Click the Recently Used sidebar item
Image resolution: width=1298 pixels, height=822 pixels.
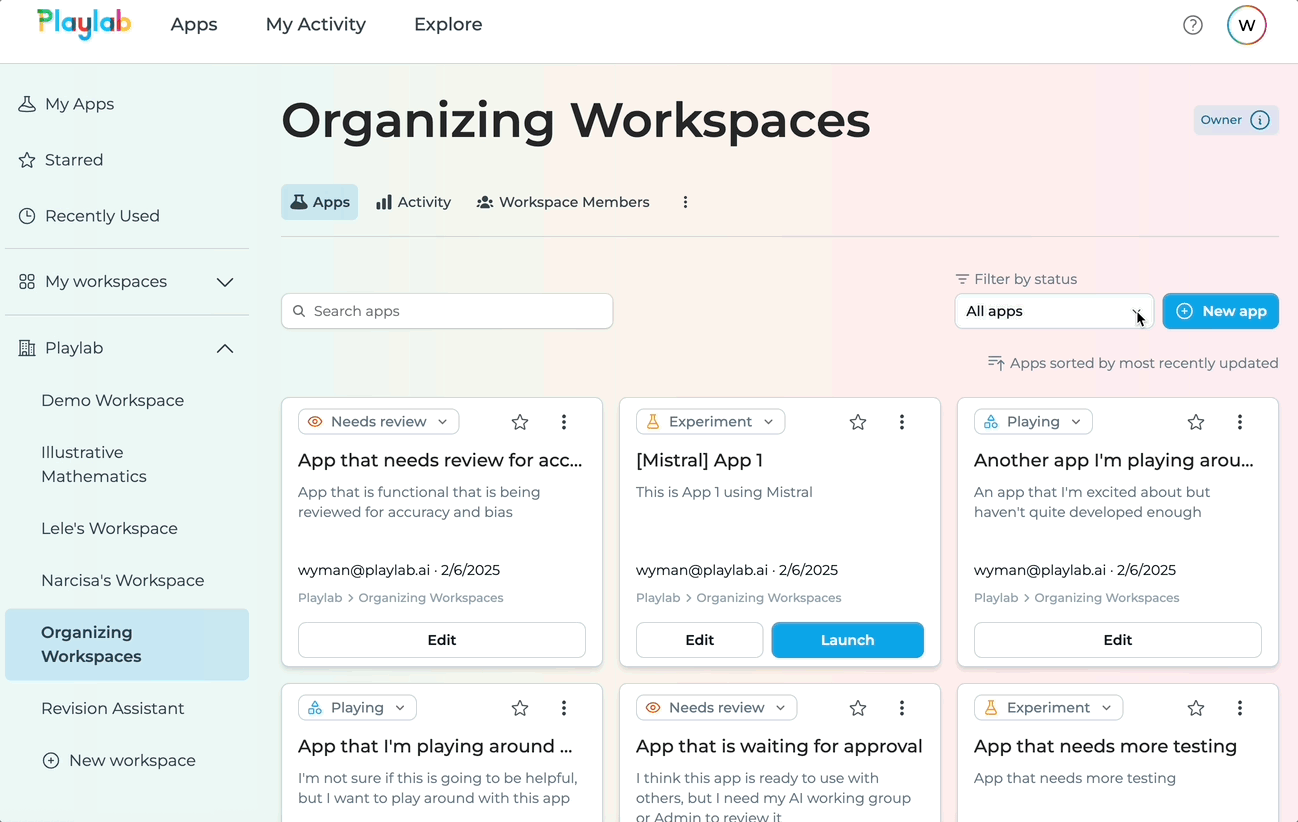[101, 215]
